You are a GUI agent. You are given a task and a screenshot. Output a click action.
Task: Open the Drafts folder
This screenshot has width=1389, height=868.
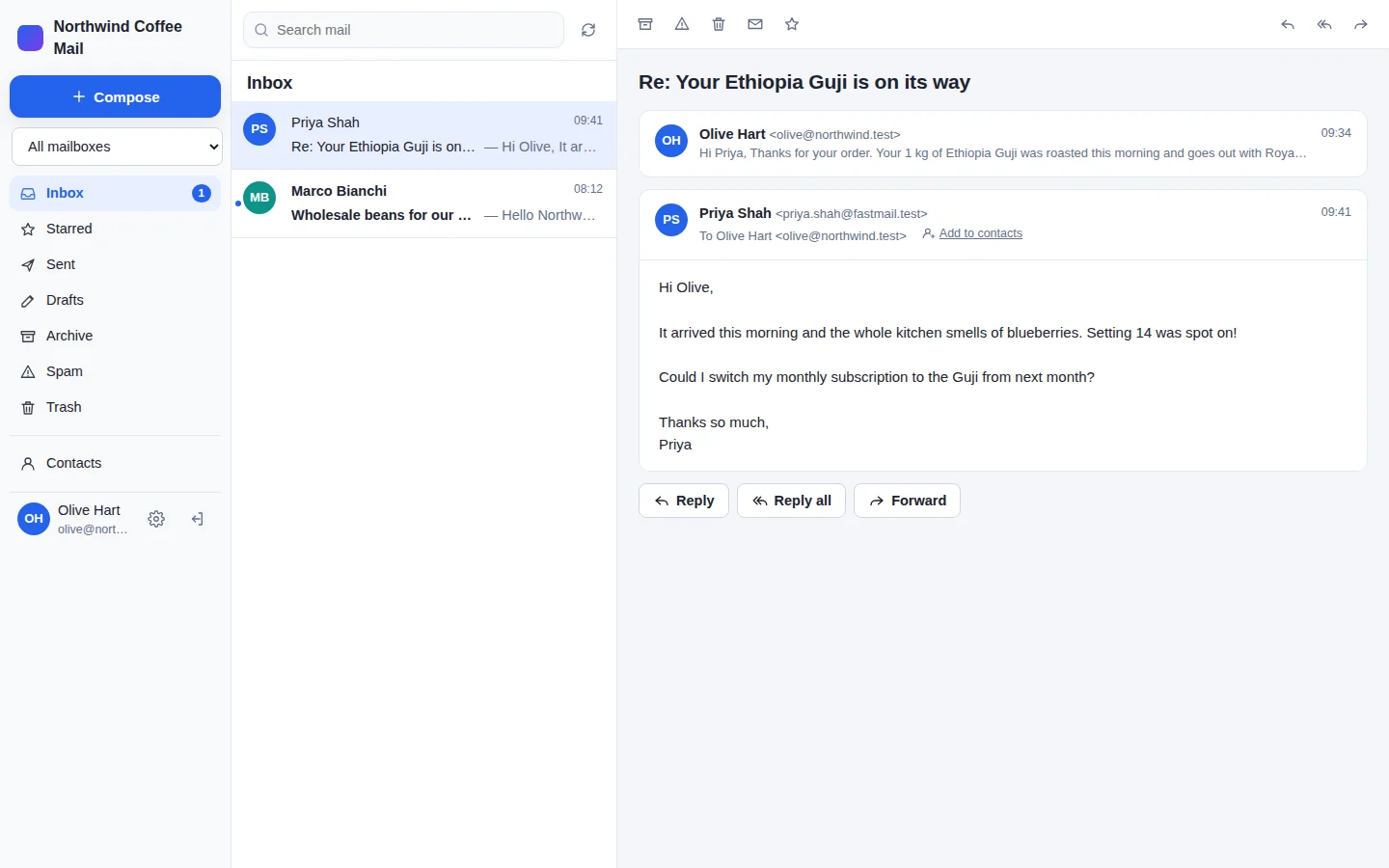(x=116, y=300)
